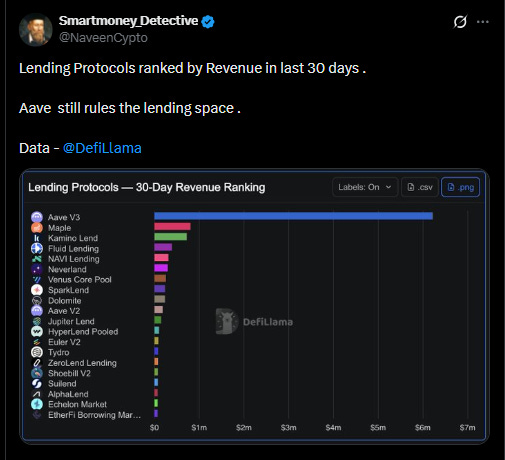Open the @NaveenCypto handle link

tap(103, 38)
